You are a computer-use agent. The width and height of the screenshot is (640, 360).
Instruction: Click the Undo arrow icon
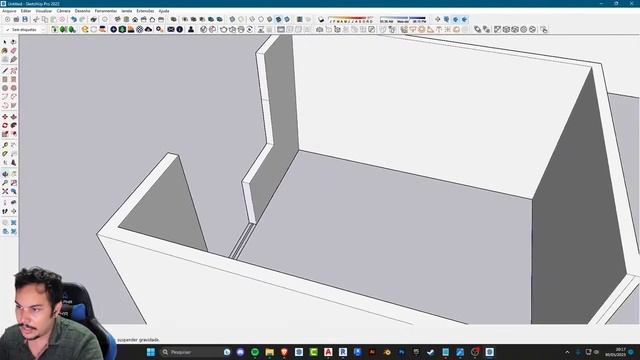(73, 19)
